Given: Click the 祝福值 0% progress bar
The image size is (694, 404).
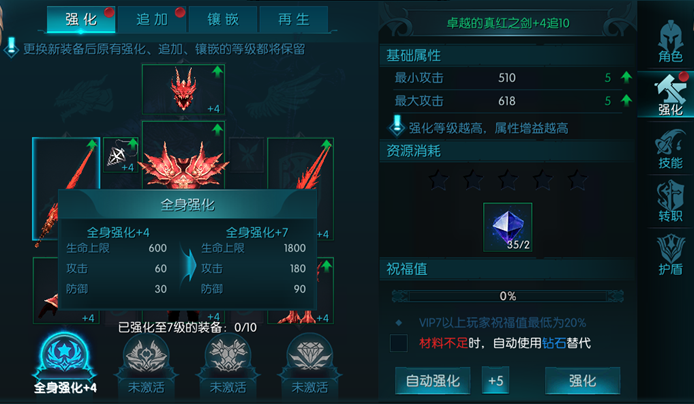Looking at the screenshot, I should tap(508, 296).
